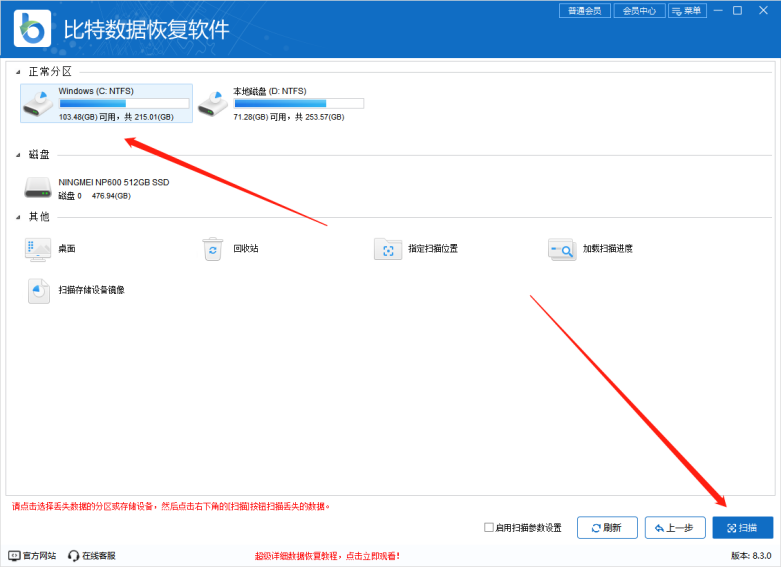Click the 在线客服 headset icon
Image resolution: width=782 pixels, height=567 pixels.
coord(73,556)
